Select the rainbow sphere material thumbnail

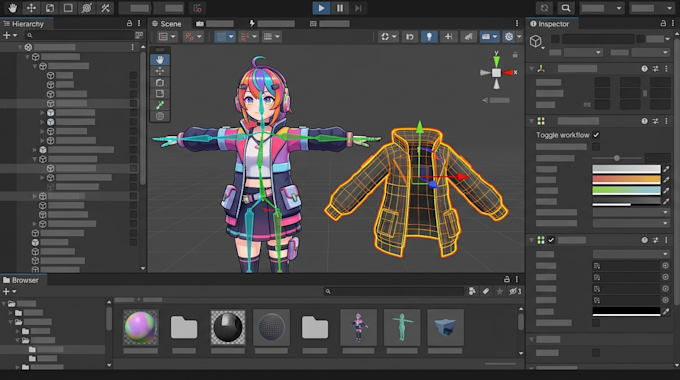pos(141,327)
